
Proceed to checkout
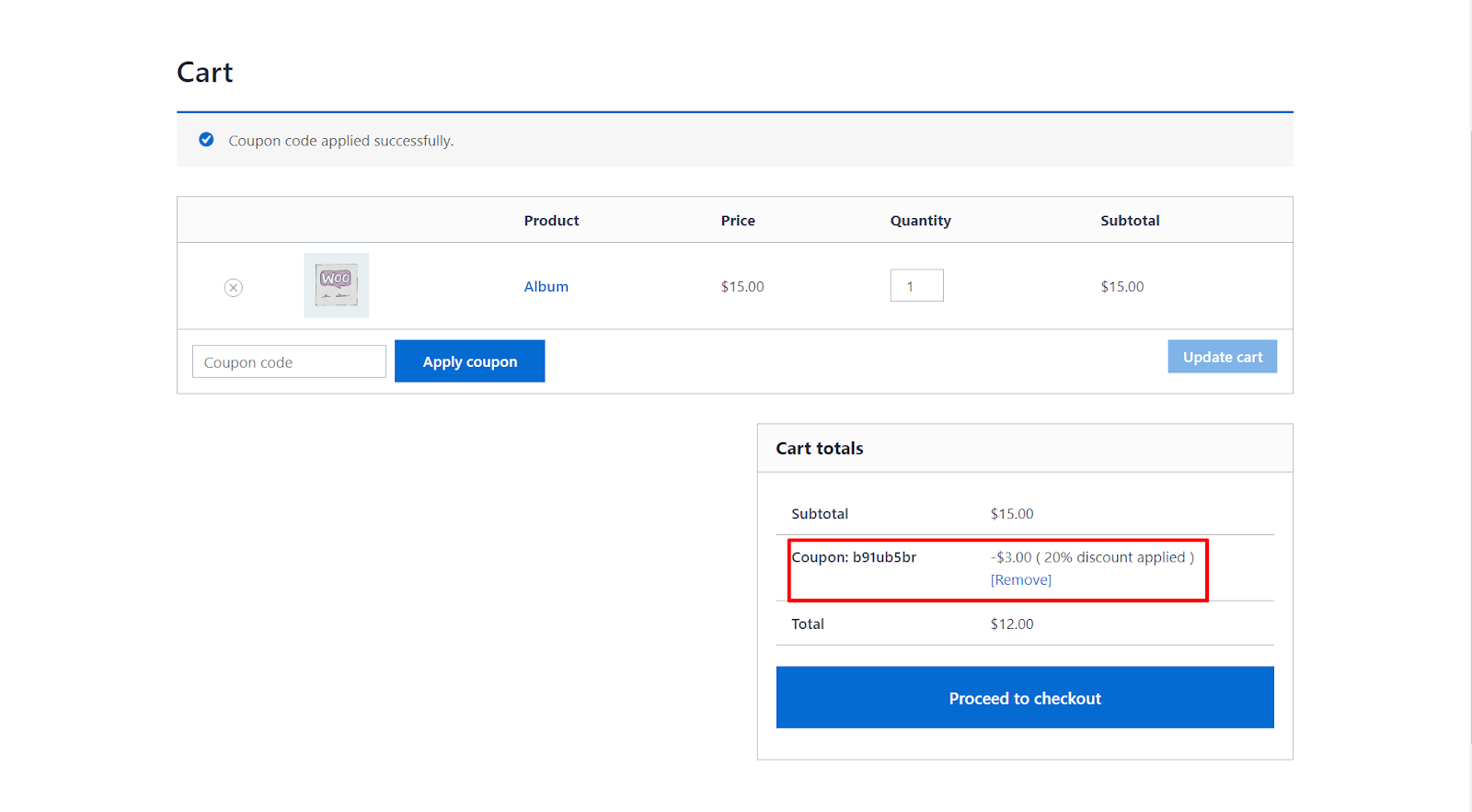click(x=1025, y=698)
